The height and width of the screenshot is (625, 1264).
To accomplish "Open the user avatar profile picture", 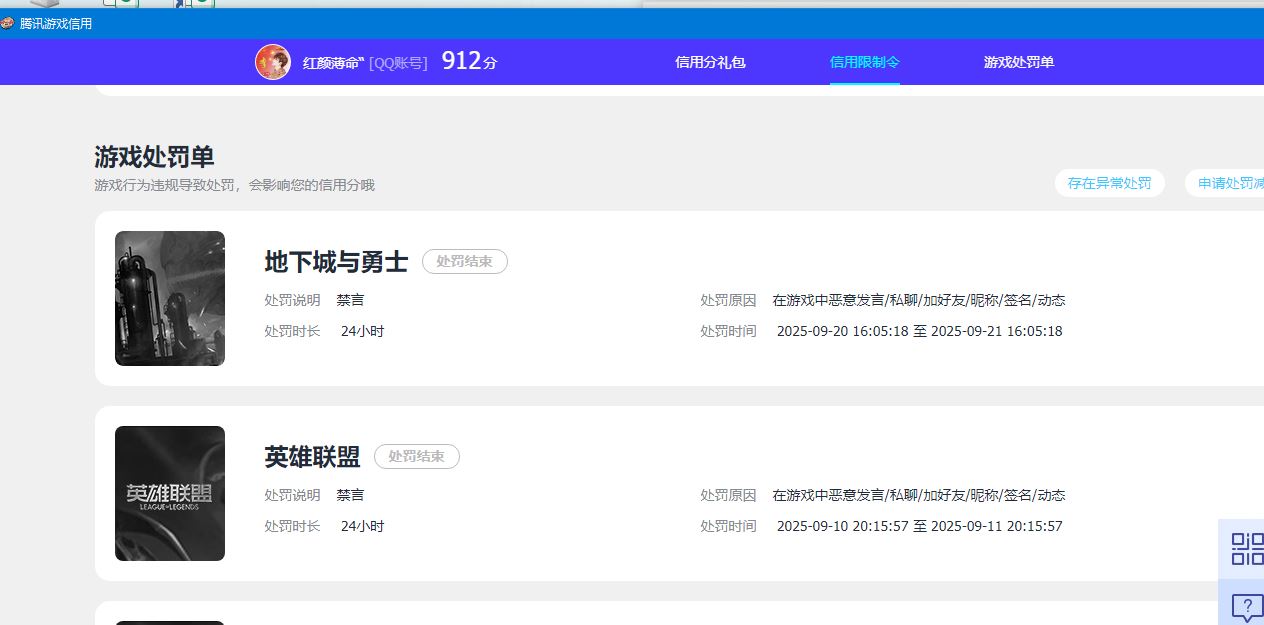I will [273, 62].
